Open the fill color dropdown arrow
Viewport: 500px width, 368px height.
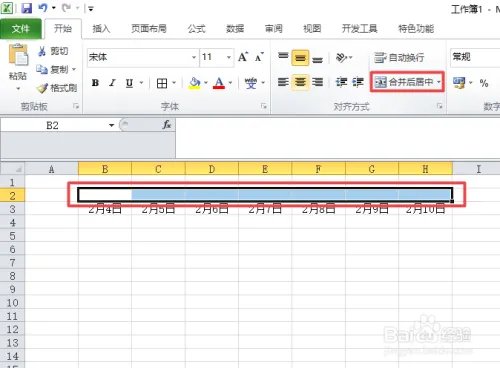pos(206,83)
